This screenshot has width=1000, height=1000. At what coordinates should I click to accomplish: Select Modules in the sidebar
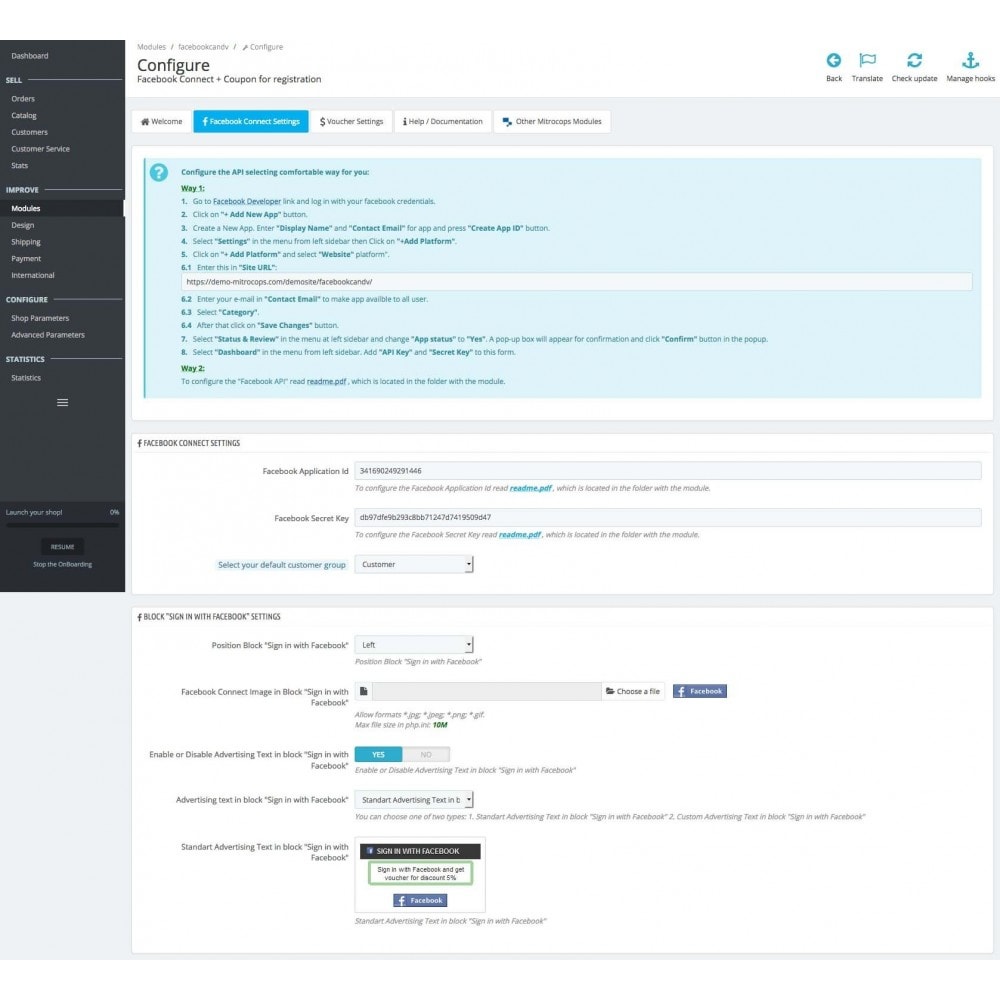(26, 209)
